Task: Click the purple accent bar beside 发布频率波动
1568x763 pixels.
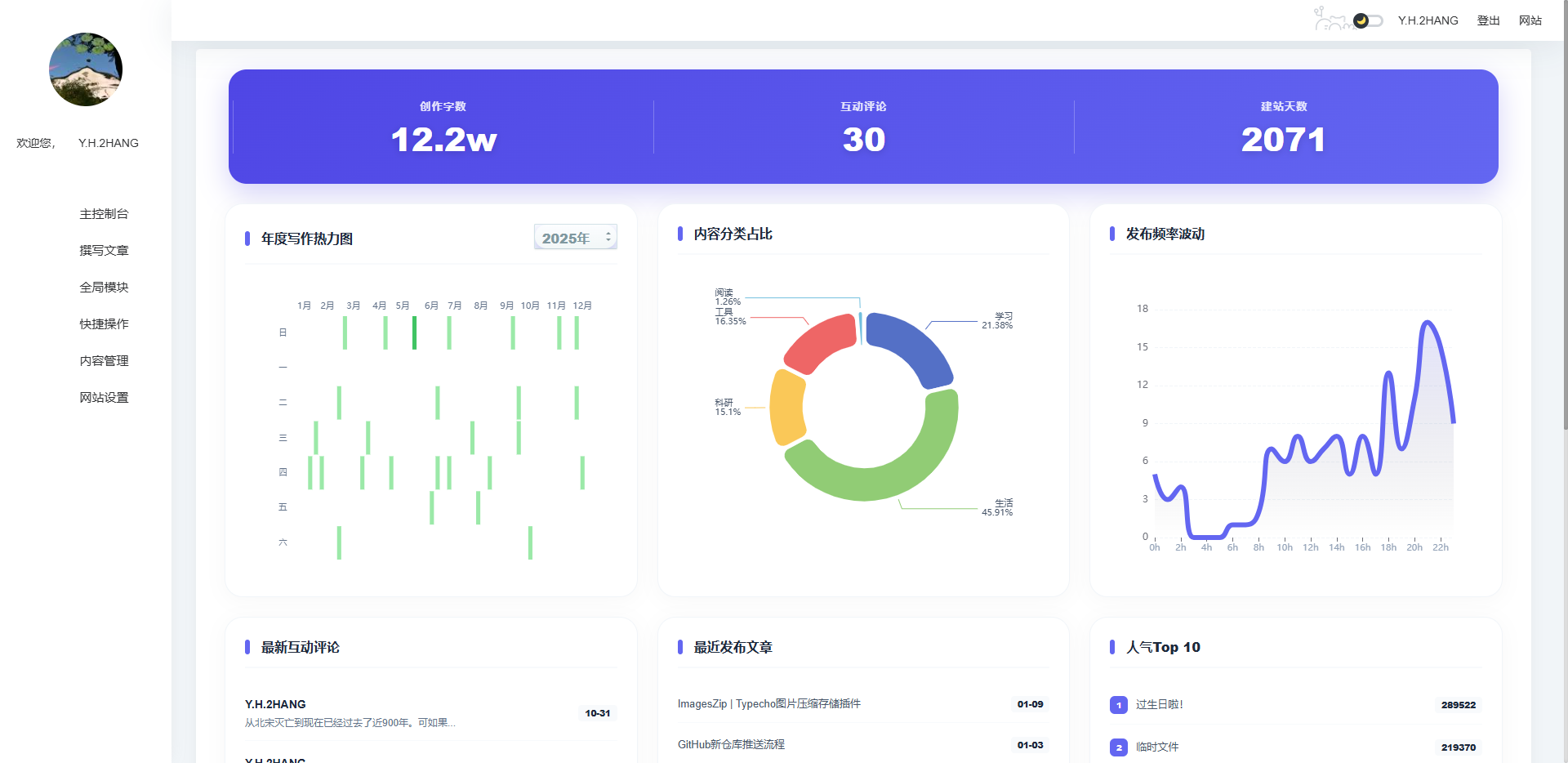Action: click(1111, 234)
